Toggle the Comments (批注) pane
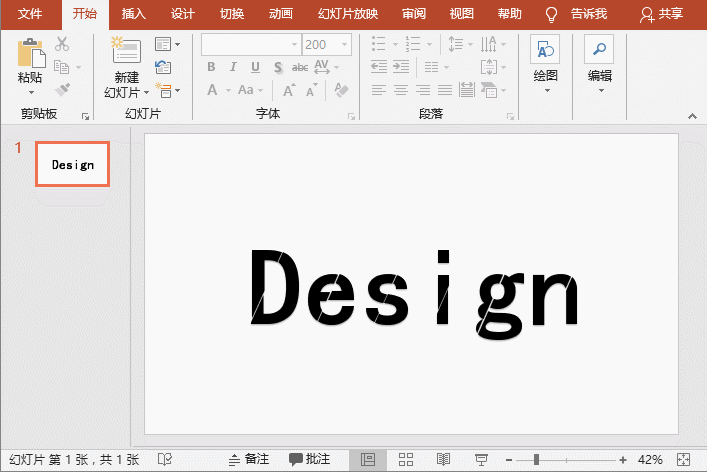The height and width of the screenshot is (472, 707). (x=309, y=459)
